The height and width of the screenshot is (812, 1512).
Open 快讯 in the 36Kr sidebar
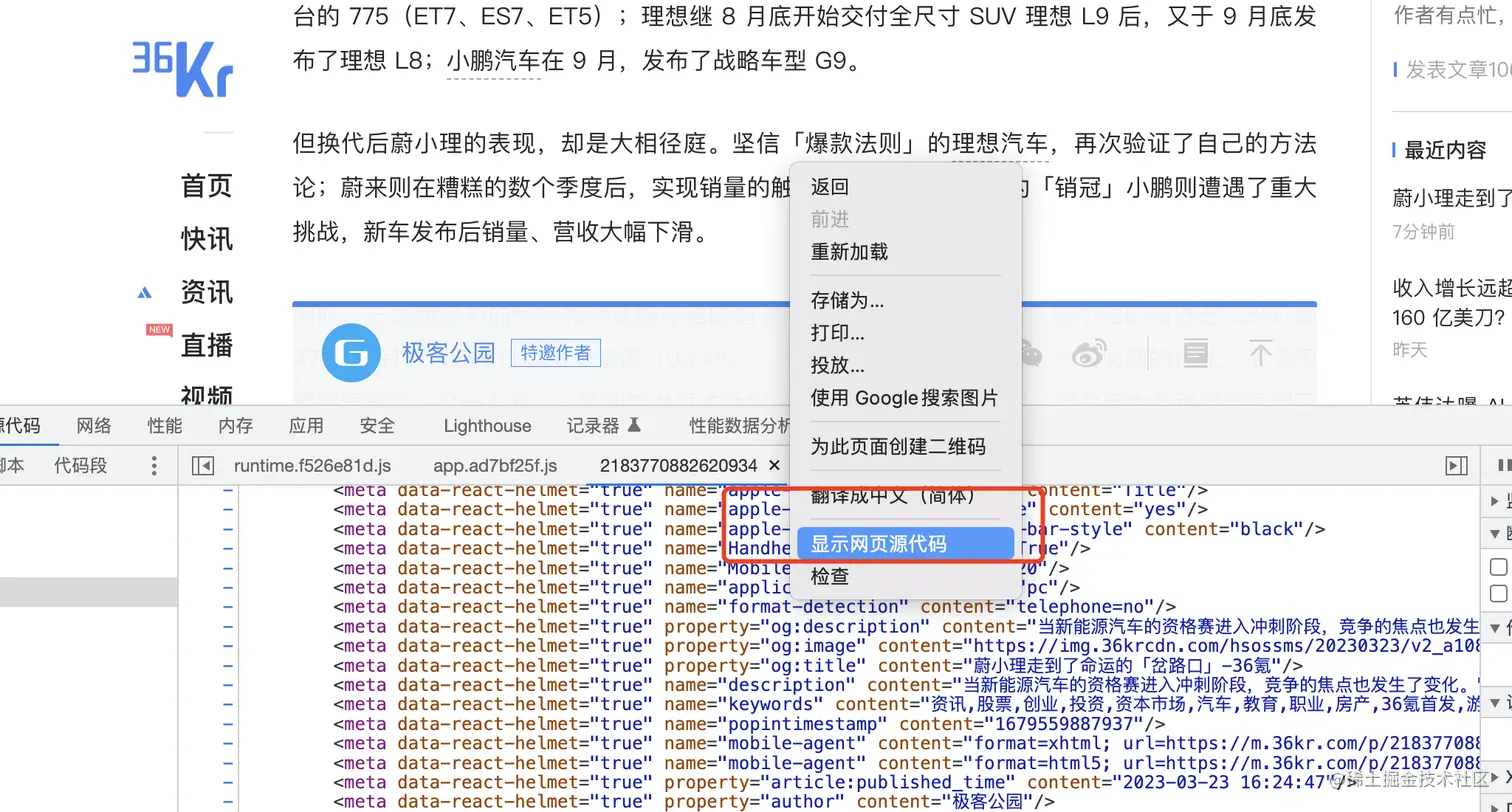pos(206,239)
